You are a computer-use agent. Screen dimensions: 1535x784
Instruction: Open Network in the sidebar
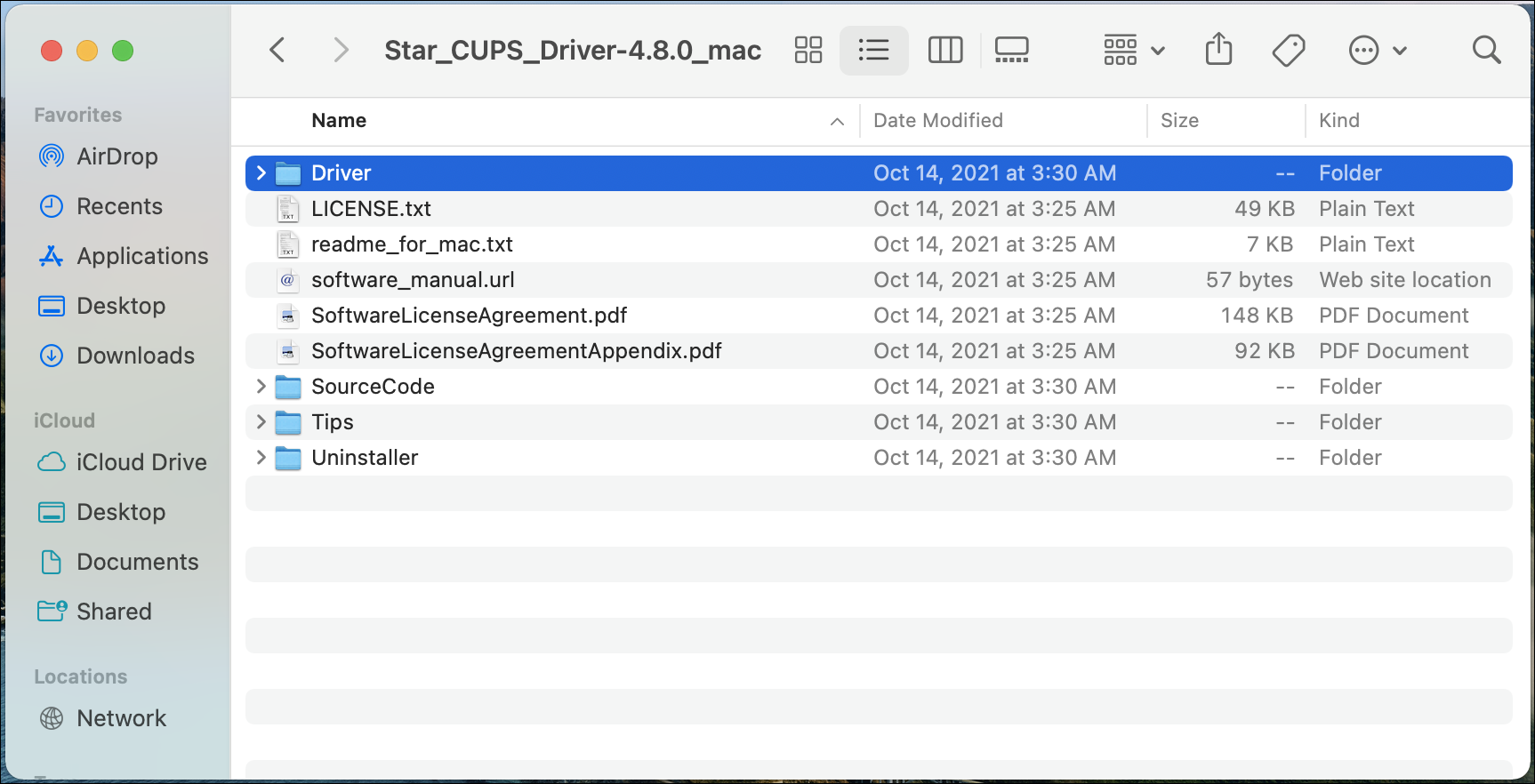pyautogui.click(x=102, y=718)
